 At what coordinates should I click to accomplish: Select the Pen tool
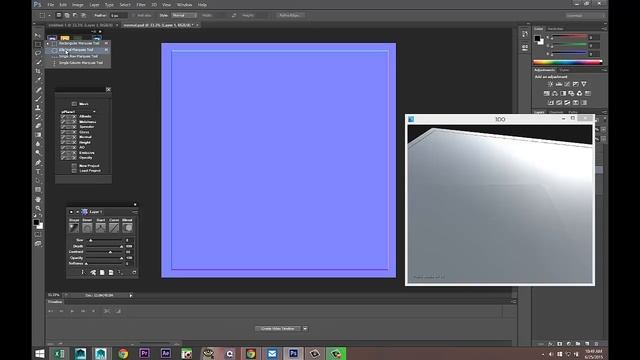[x=38, y=162]
